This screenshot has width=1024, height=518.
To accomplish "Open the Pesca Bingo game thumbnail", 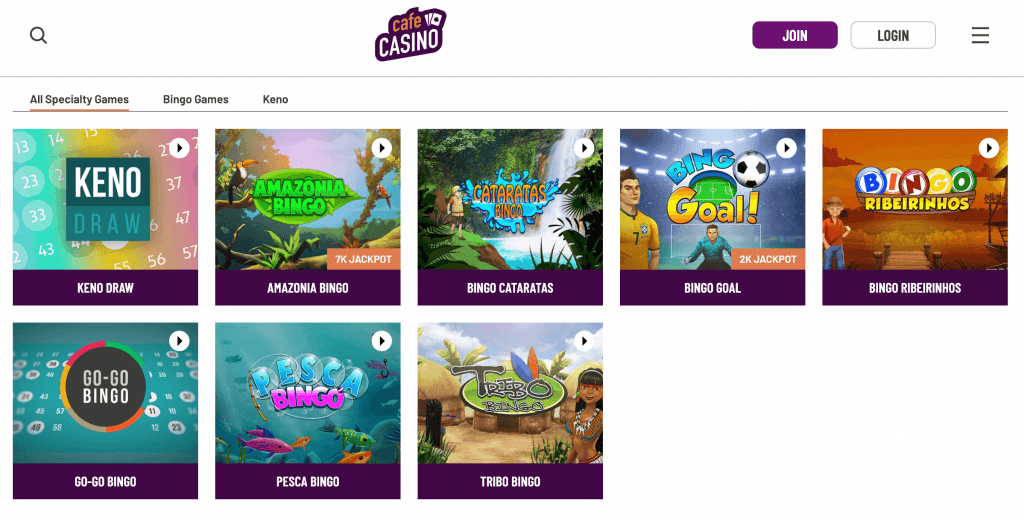I will click(x=308, y=393).
